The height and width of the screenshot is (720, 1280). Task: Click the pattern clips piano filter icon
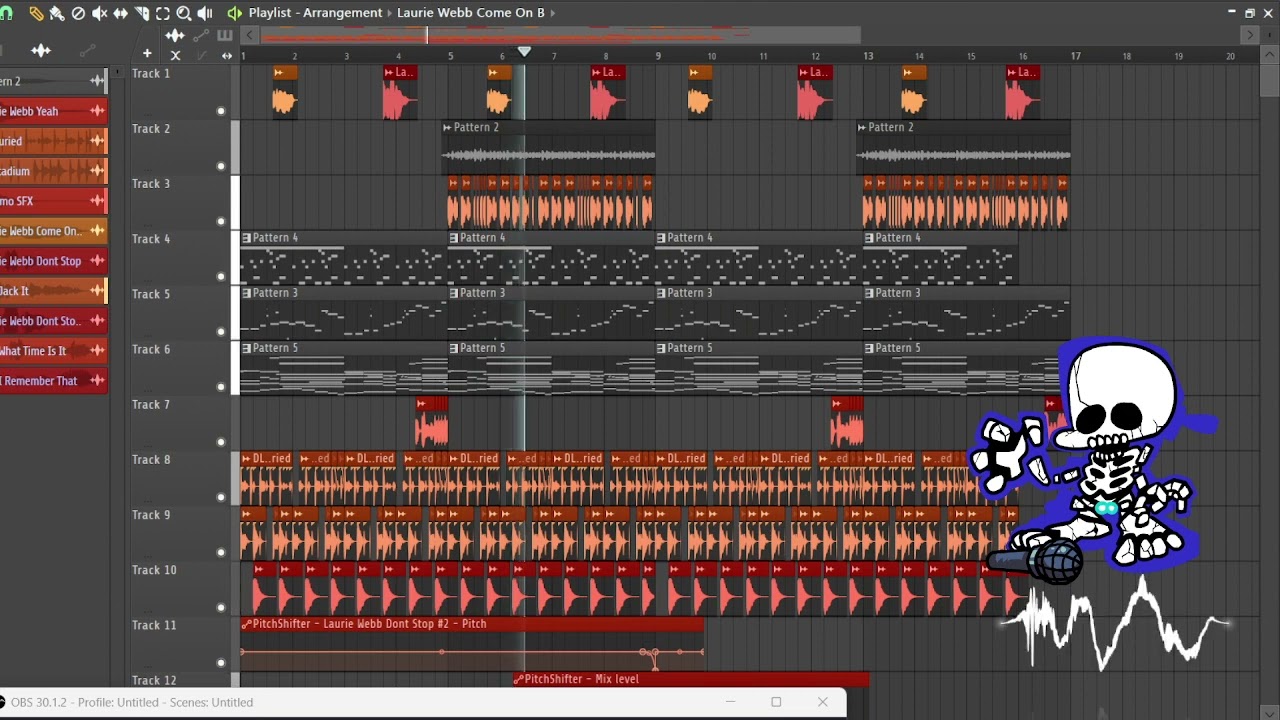[224, 35]
